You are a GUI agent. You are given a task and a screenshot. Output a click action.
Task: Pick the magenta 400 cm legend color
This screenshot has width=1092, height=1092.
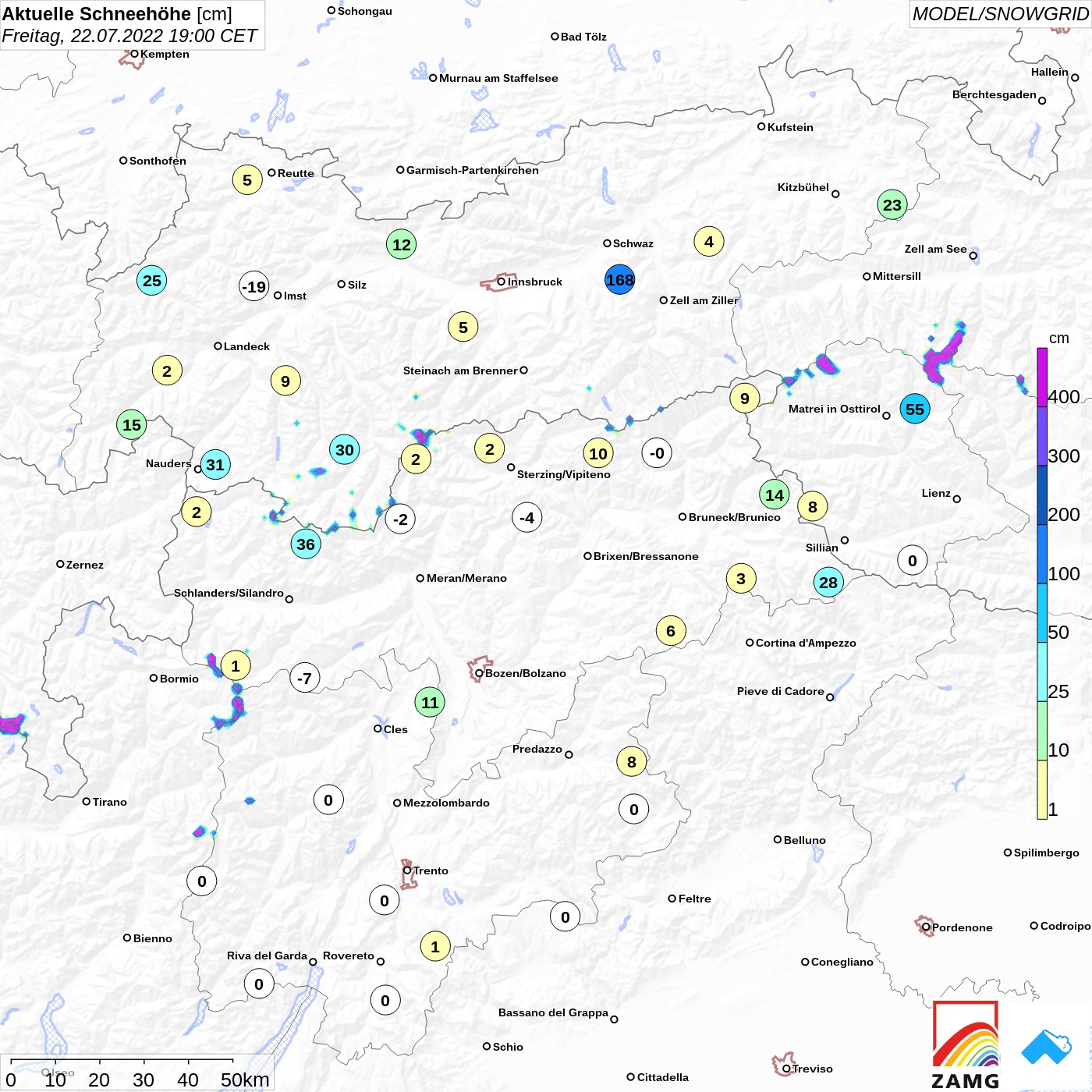(1042, 377)
